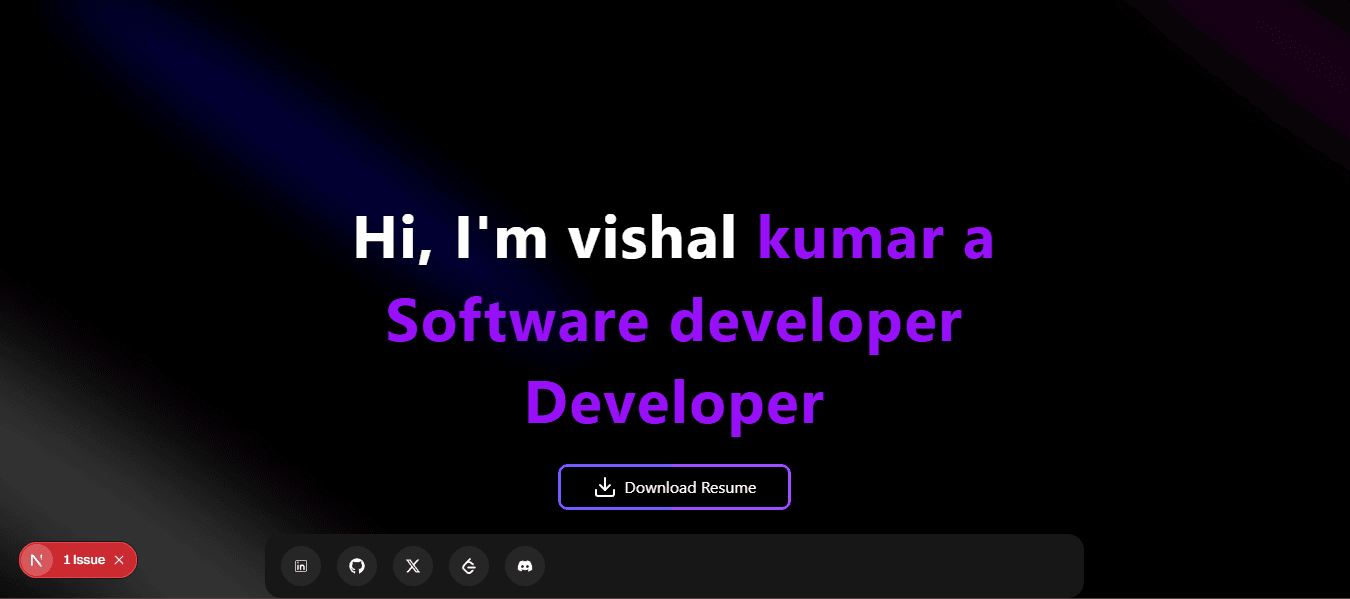The width and height of the screenshot is (1350, 599).
Task: Open Next.js dev tools N icon
Action: click(x=37, y=560)
